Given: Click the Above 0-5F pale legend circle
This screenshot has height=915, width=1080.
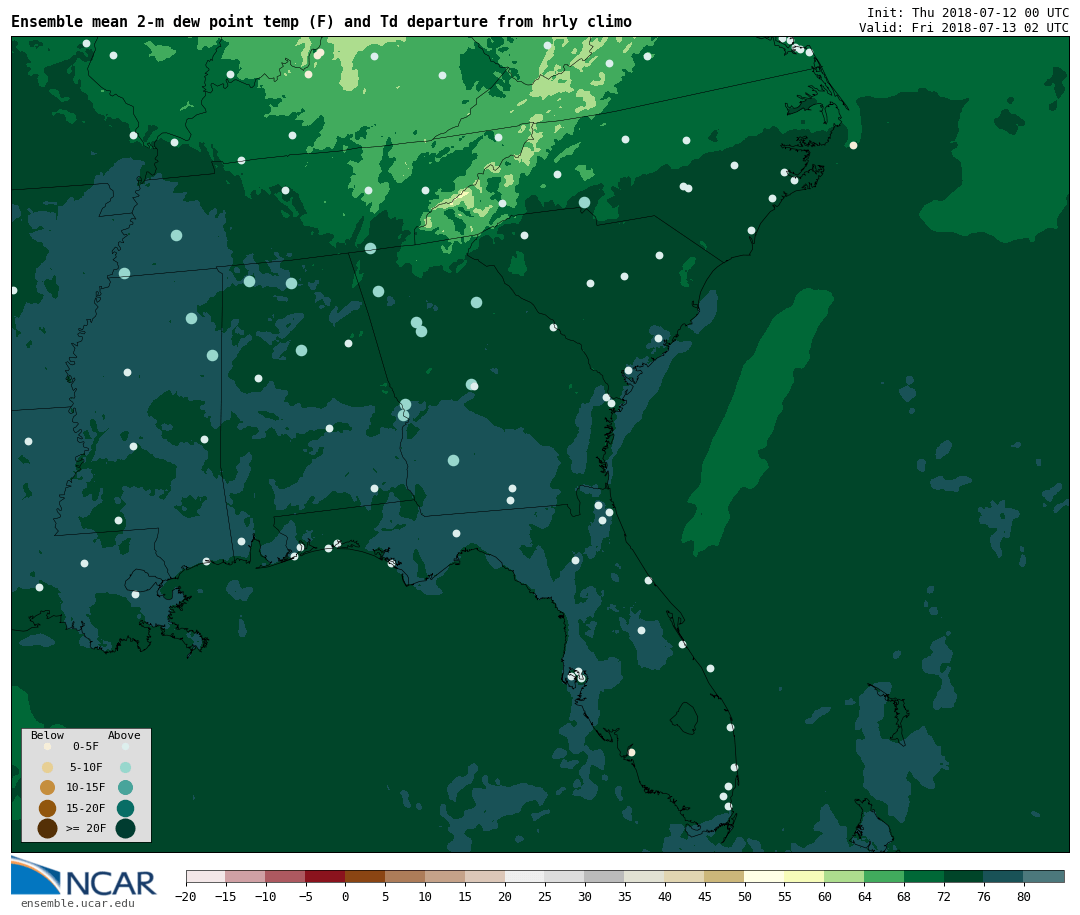Looking at the screenshot, I should (x=125, y=746).
